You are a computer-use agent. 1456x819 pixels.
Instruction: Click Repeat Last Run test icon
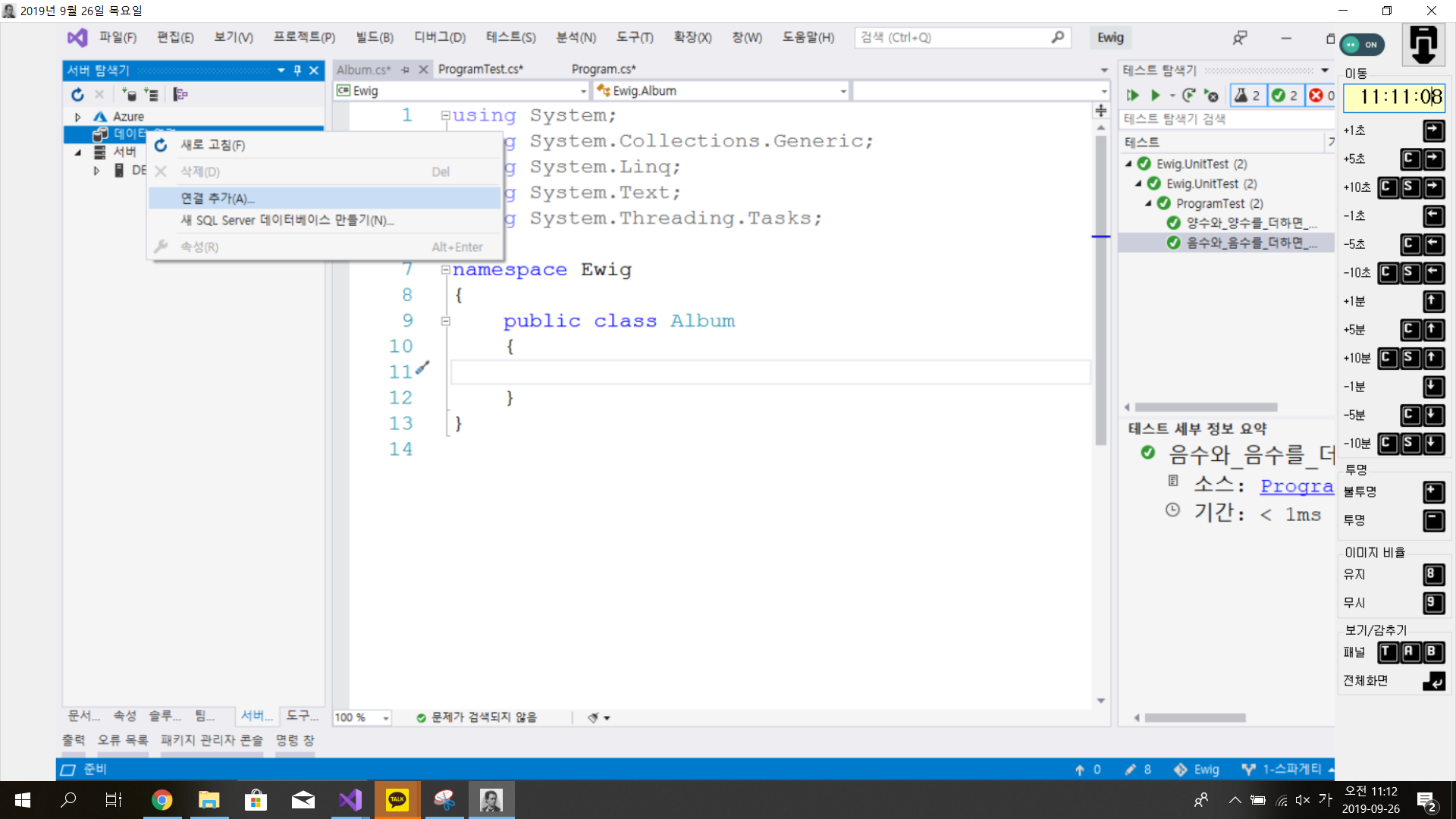1188,96
